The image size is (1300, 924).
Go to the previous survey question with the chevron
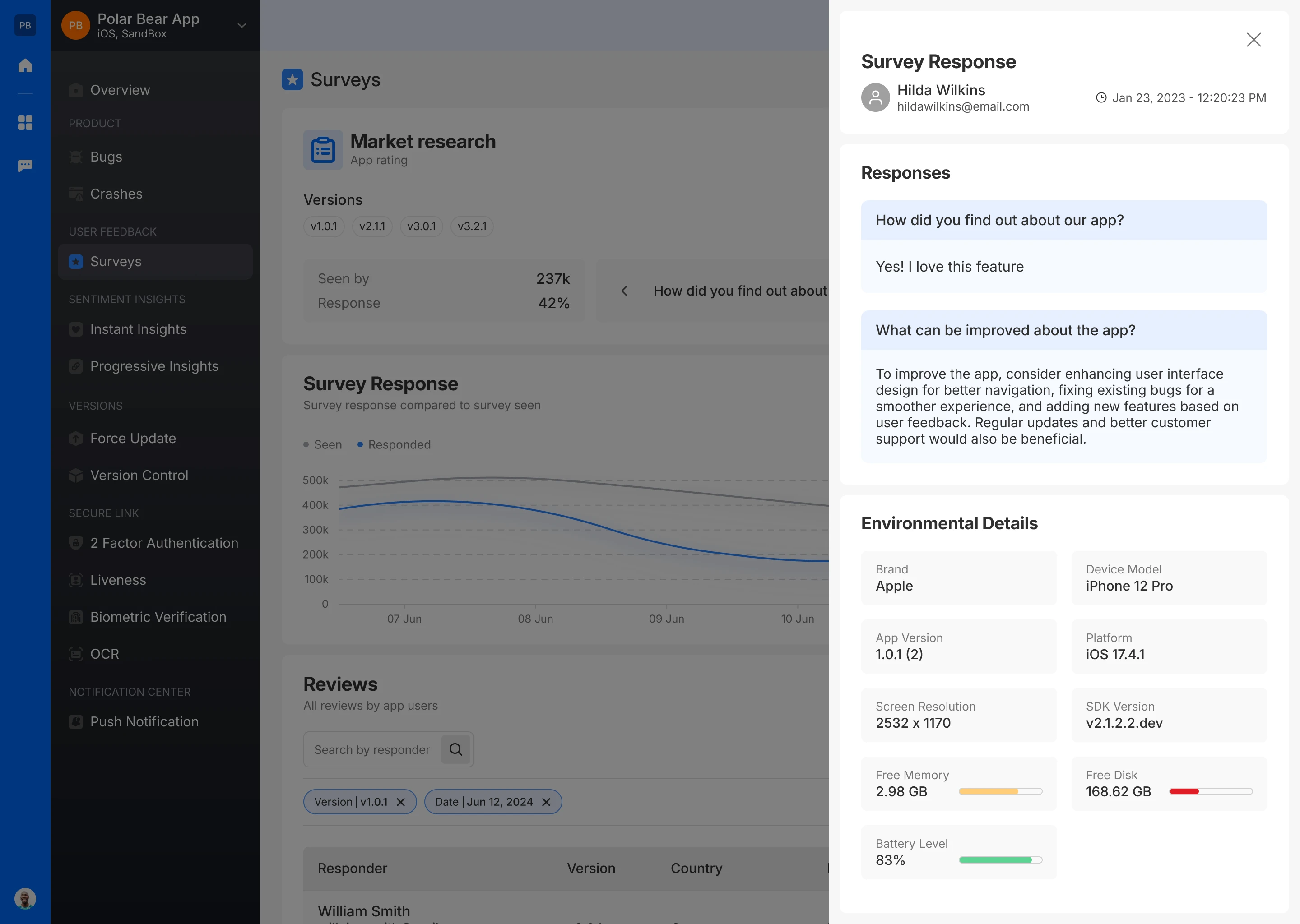pyautogui.click(x=624, y=291)
